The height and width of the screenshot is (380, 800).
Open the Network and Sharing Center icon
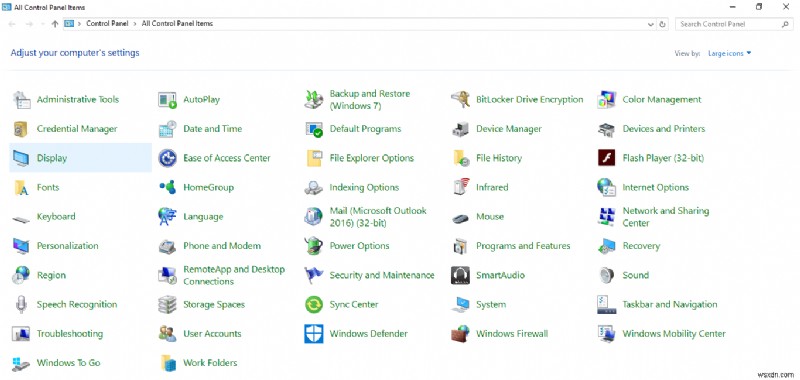607,217
